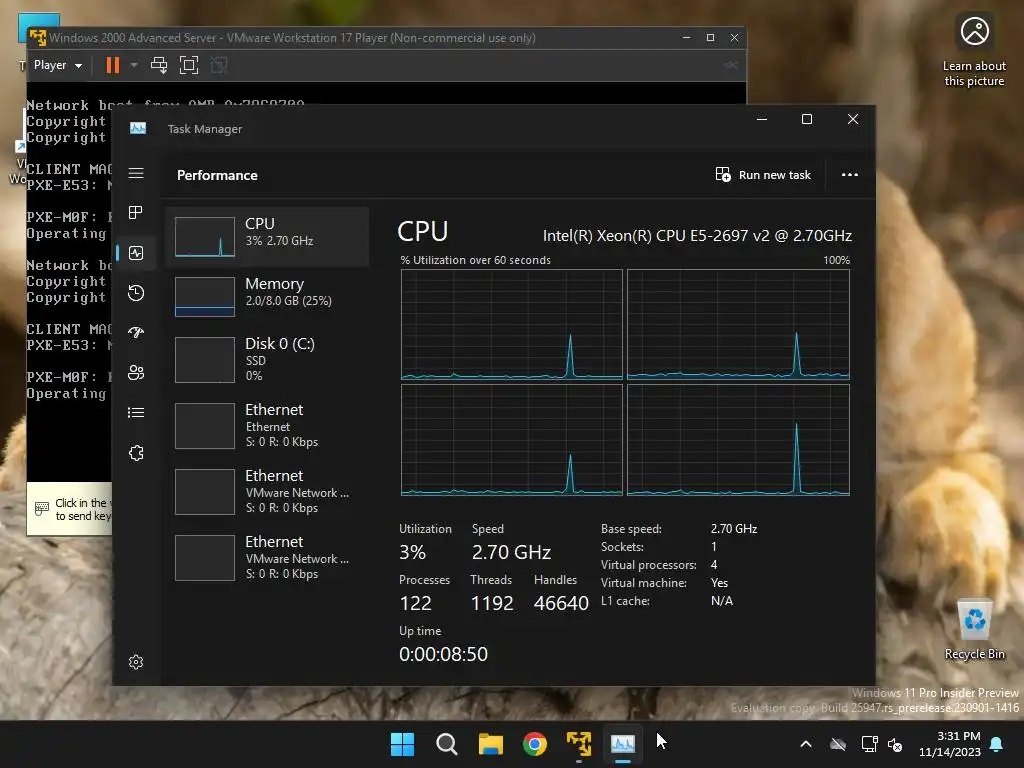Image resolution: width=1024 pixels, height=768 pixels.
Task: Click the top-left CPU core graph
Action: click(x=511, y=324)
